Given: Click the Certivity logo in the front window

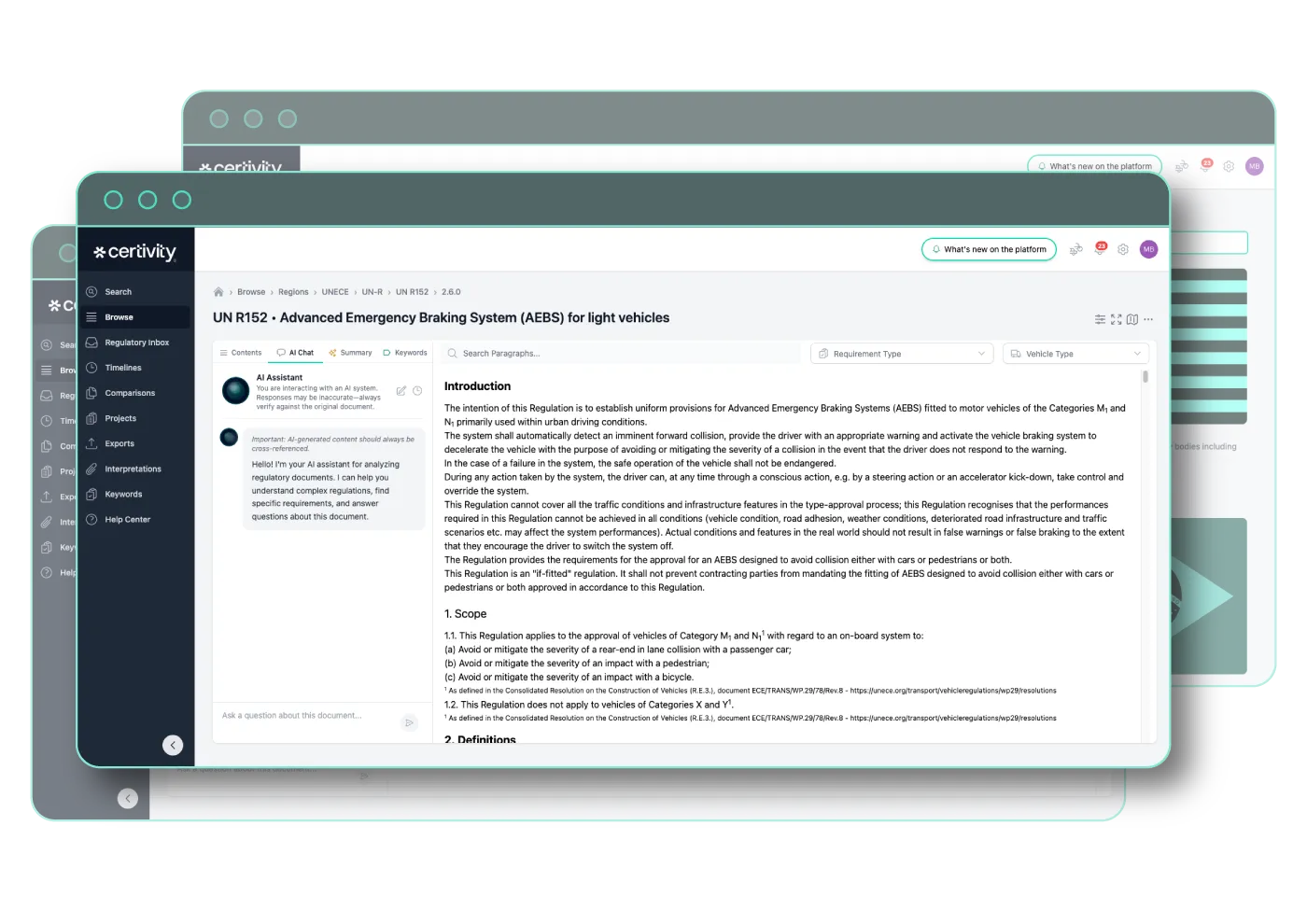Looking at the screenshot, I should 135,252.
